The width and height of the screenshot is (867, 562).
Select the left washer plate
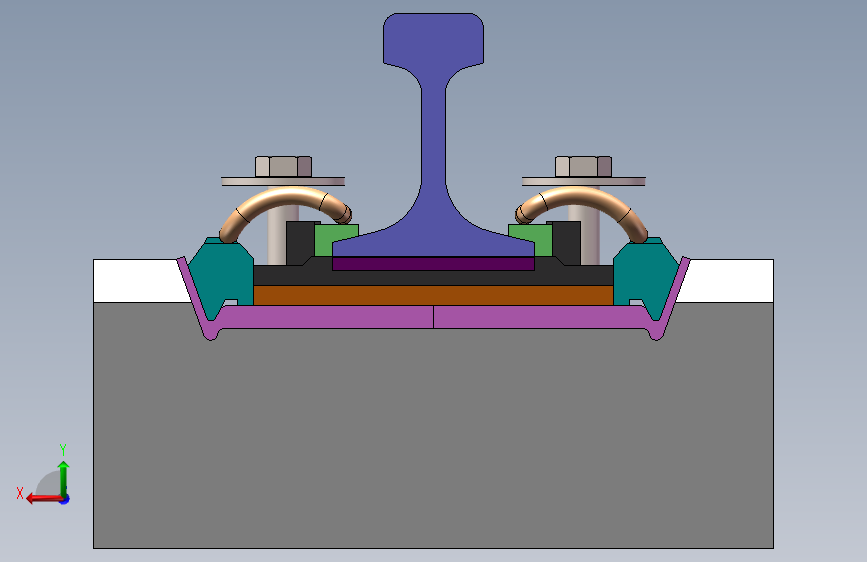point(283,181)
